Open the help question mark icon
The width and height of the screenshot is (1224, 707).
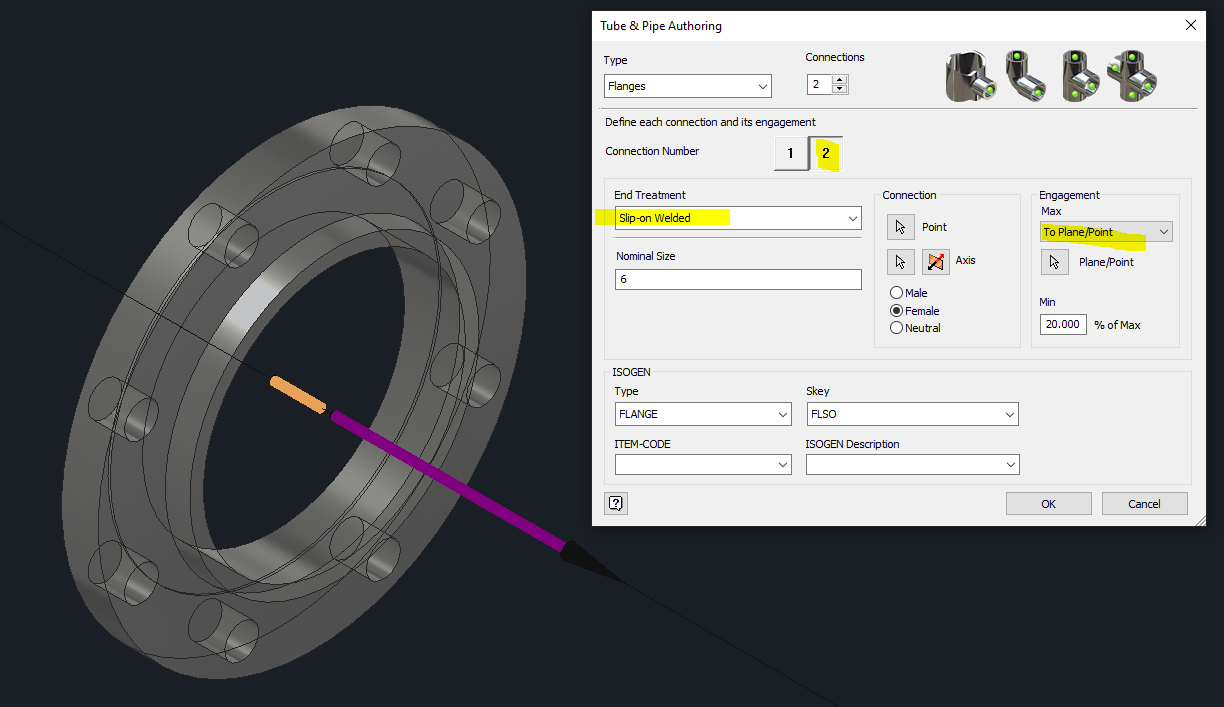(x=616, y=503)
